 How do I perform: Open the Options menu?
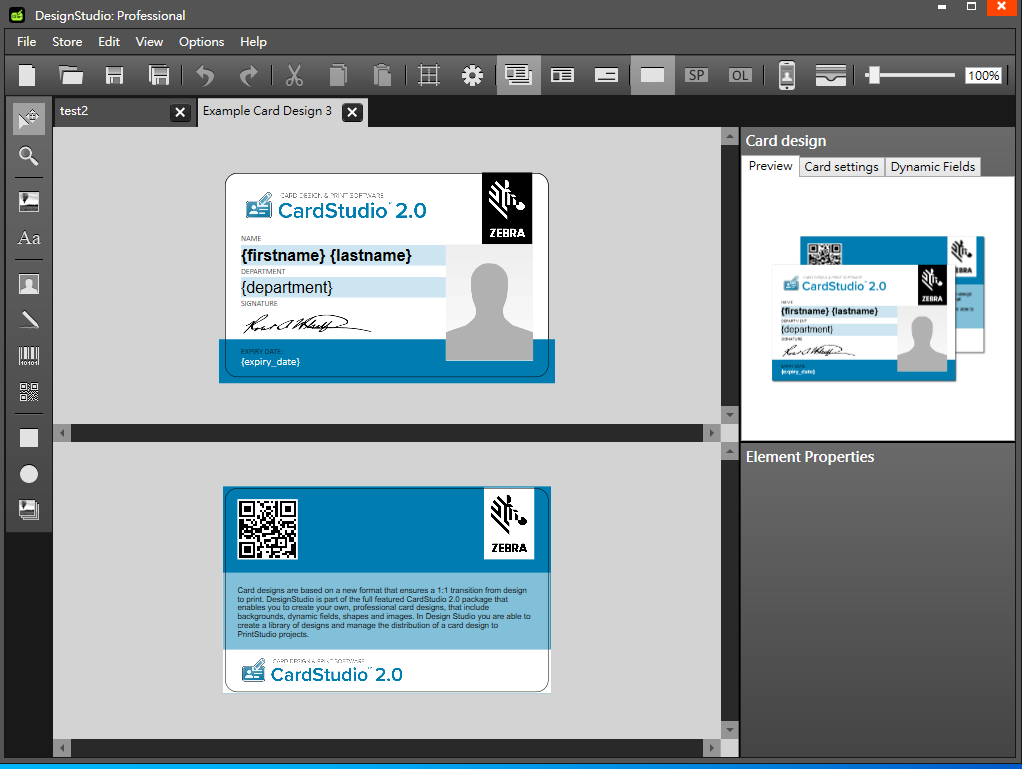click(201, 42)
